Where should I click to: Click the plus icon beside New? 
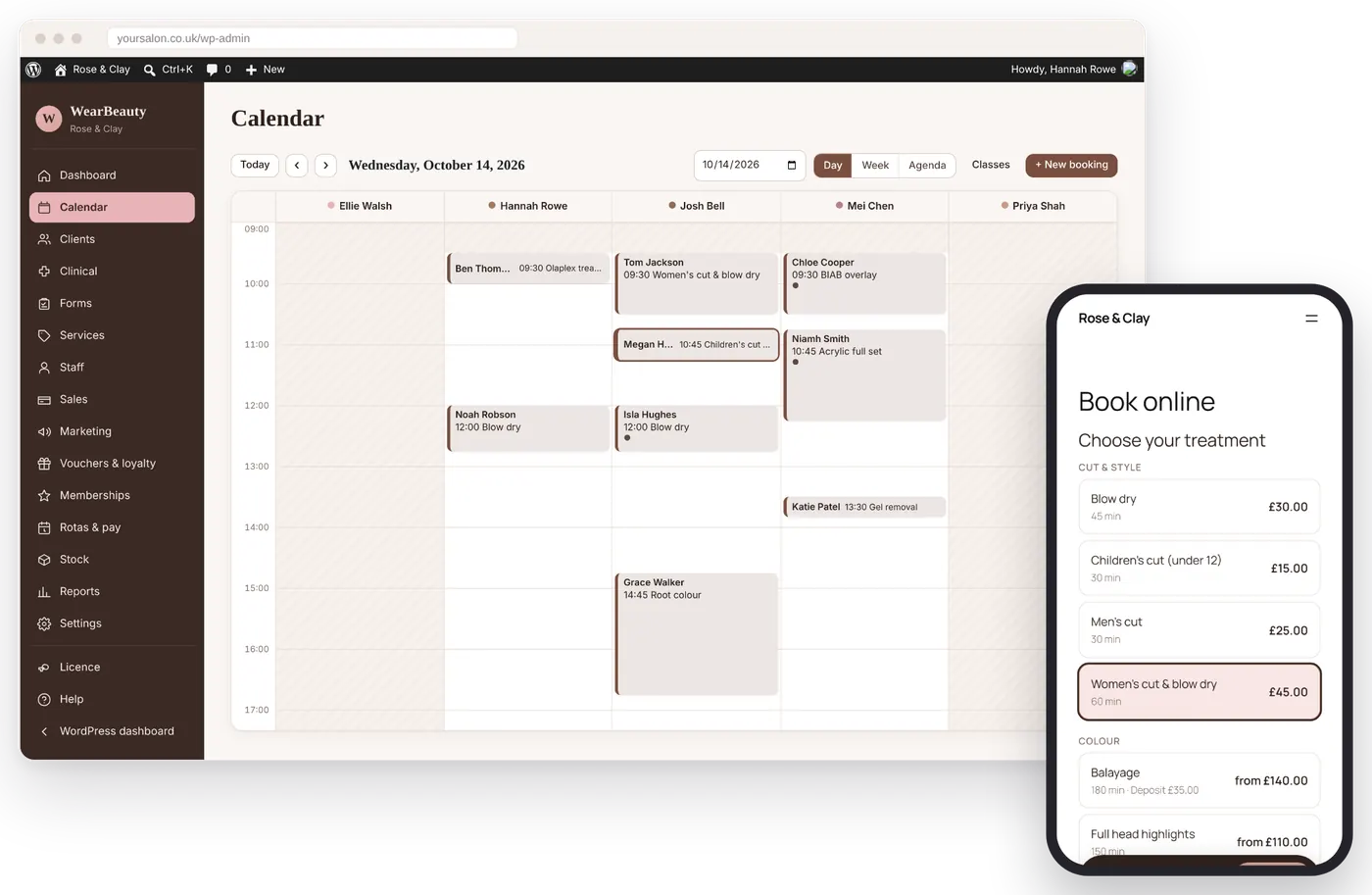(251, 70)
